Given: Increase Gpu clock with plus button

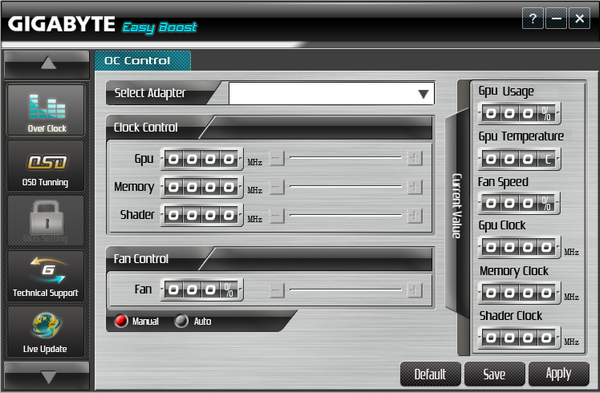Looking at the screenshot, I should [x=415, y=158].
